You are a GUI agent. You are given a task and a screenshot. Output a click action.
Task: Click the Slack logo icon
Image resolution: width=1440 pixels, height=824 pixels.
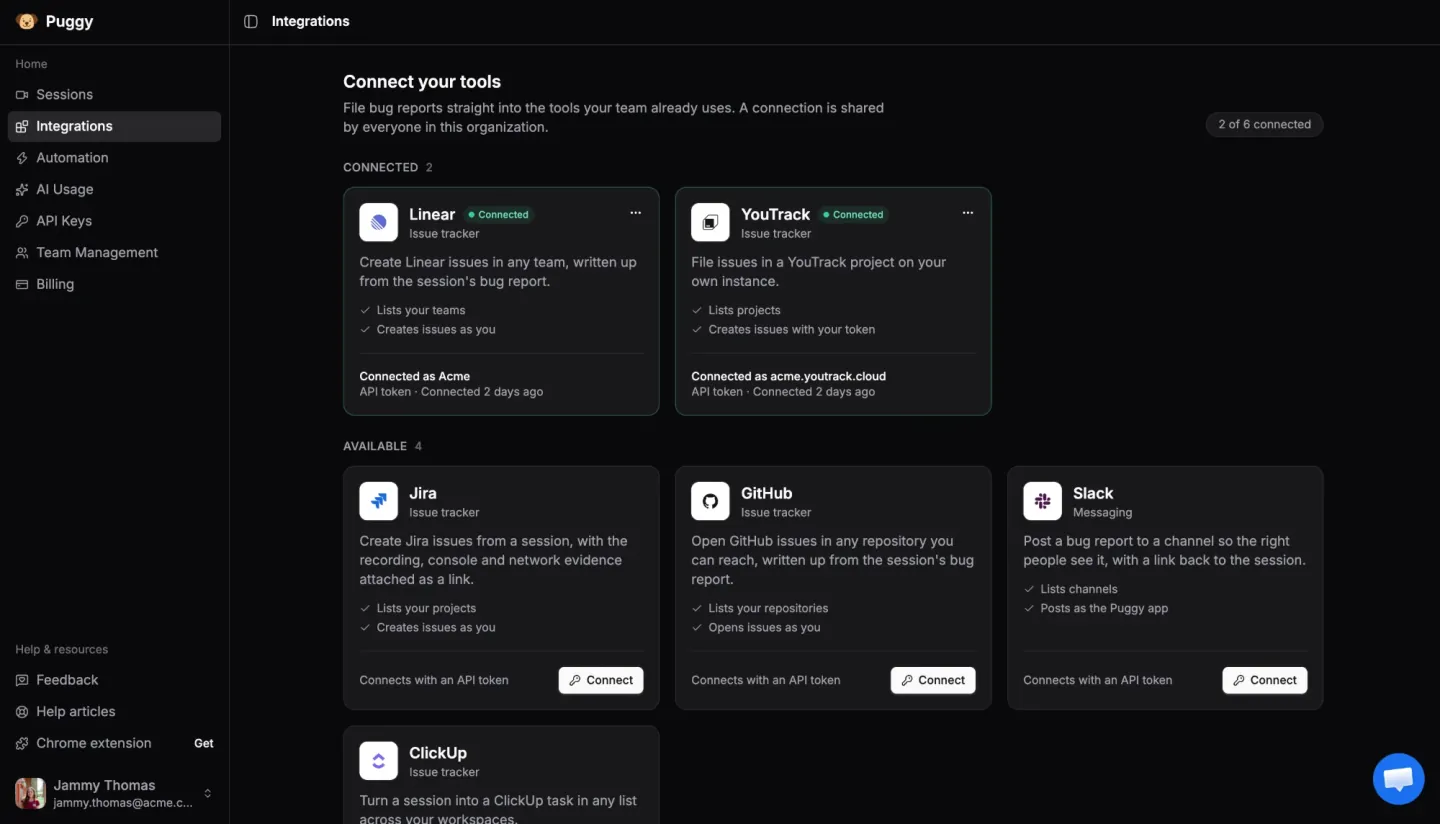tap(1042, 501)
